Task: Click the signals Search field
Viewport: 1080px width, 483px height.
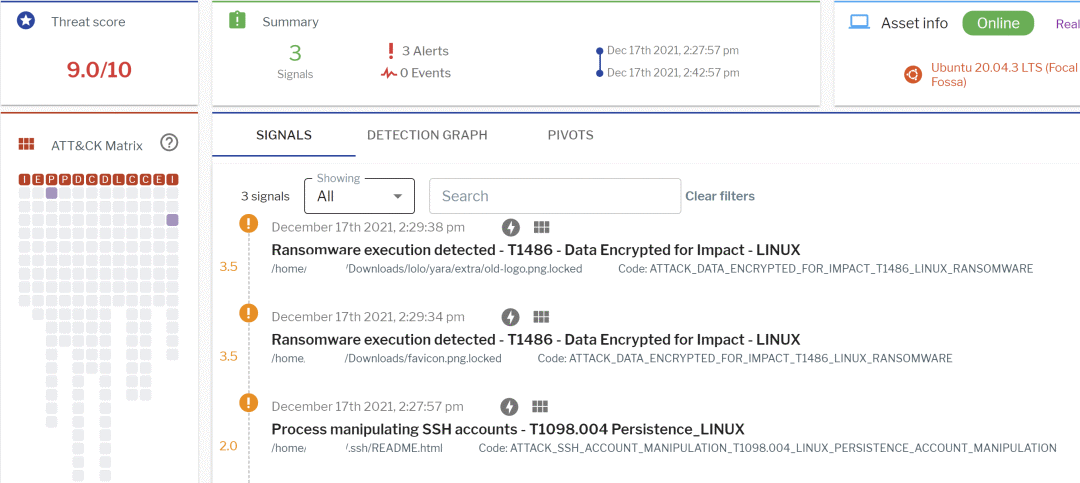Action: point(554,196)
